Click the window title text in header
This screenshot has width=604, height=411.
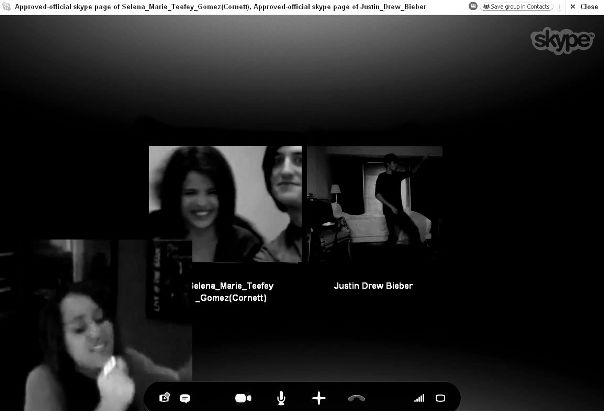(x=220, y=7)
